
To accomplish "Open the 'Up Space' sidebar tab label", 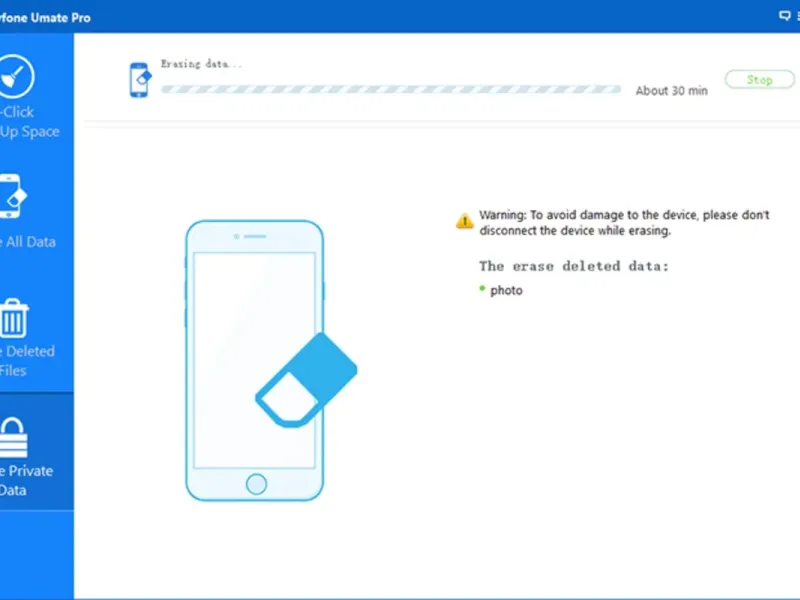I will tap(30, 132).
